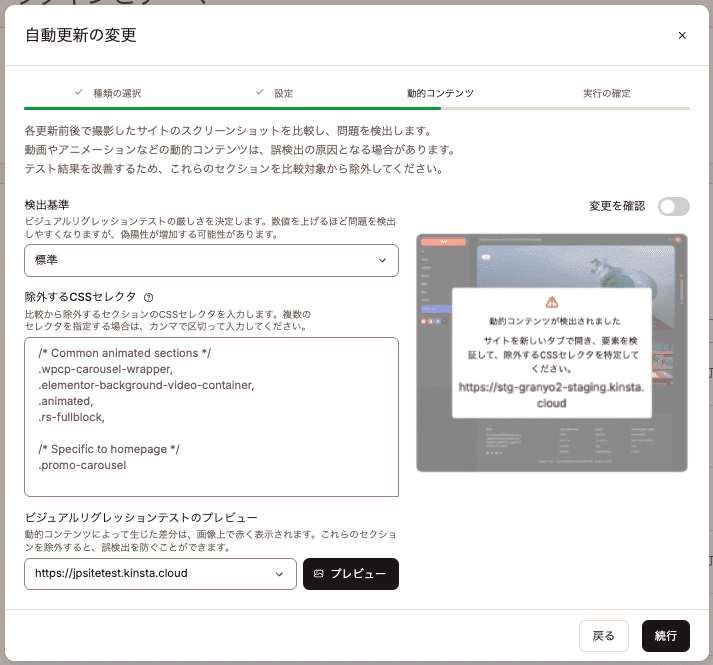The image size is (713, 665).
Task: Click the '/* Specific to homepage */' comment
Action: [x=109, y=449]
